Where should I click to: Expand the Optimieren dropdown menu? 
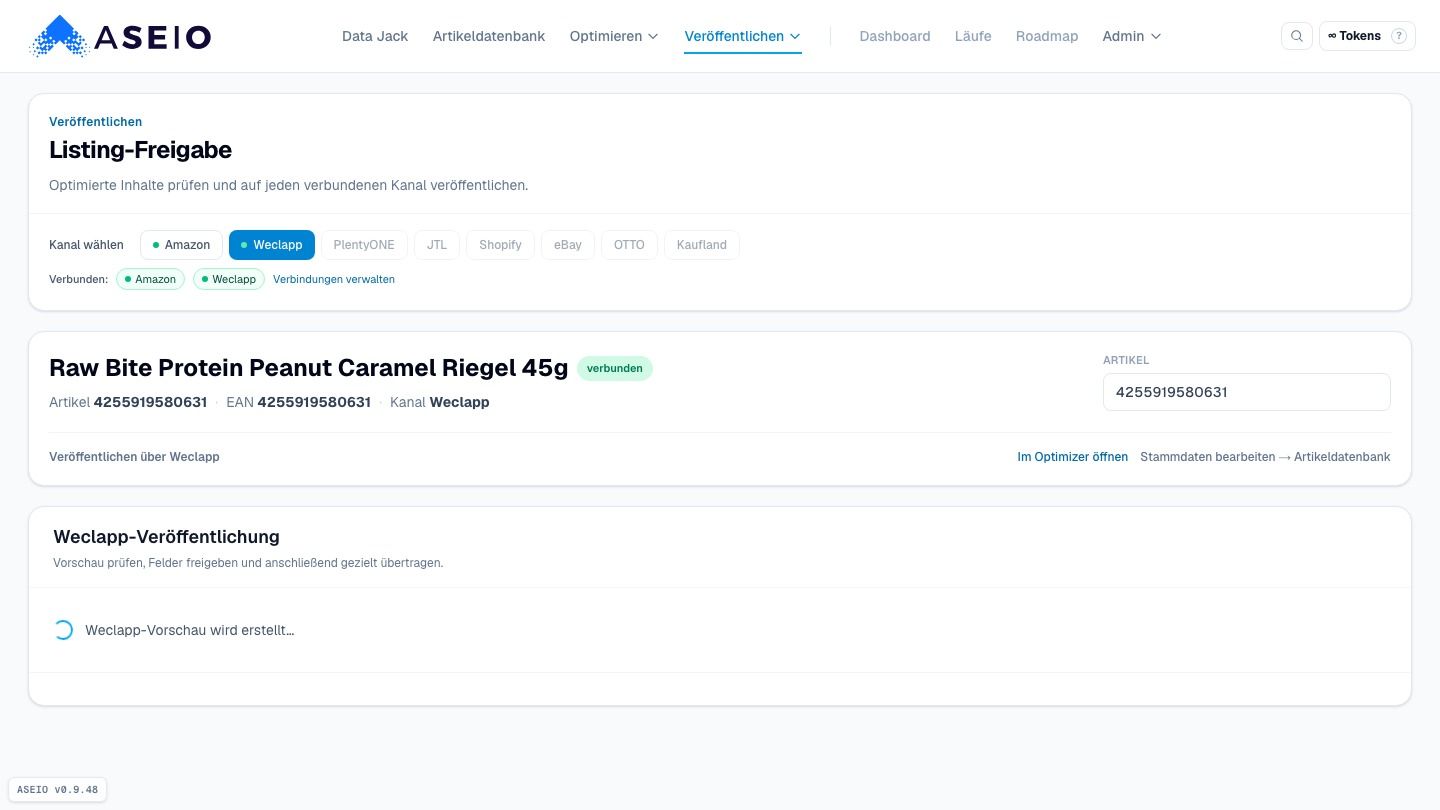point(614,36)
